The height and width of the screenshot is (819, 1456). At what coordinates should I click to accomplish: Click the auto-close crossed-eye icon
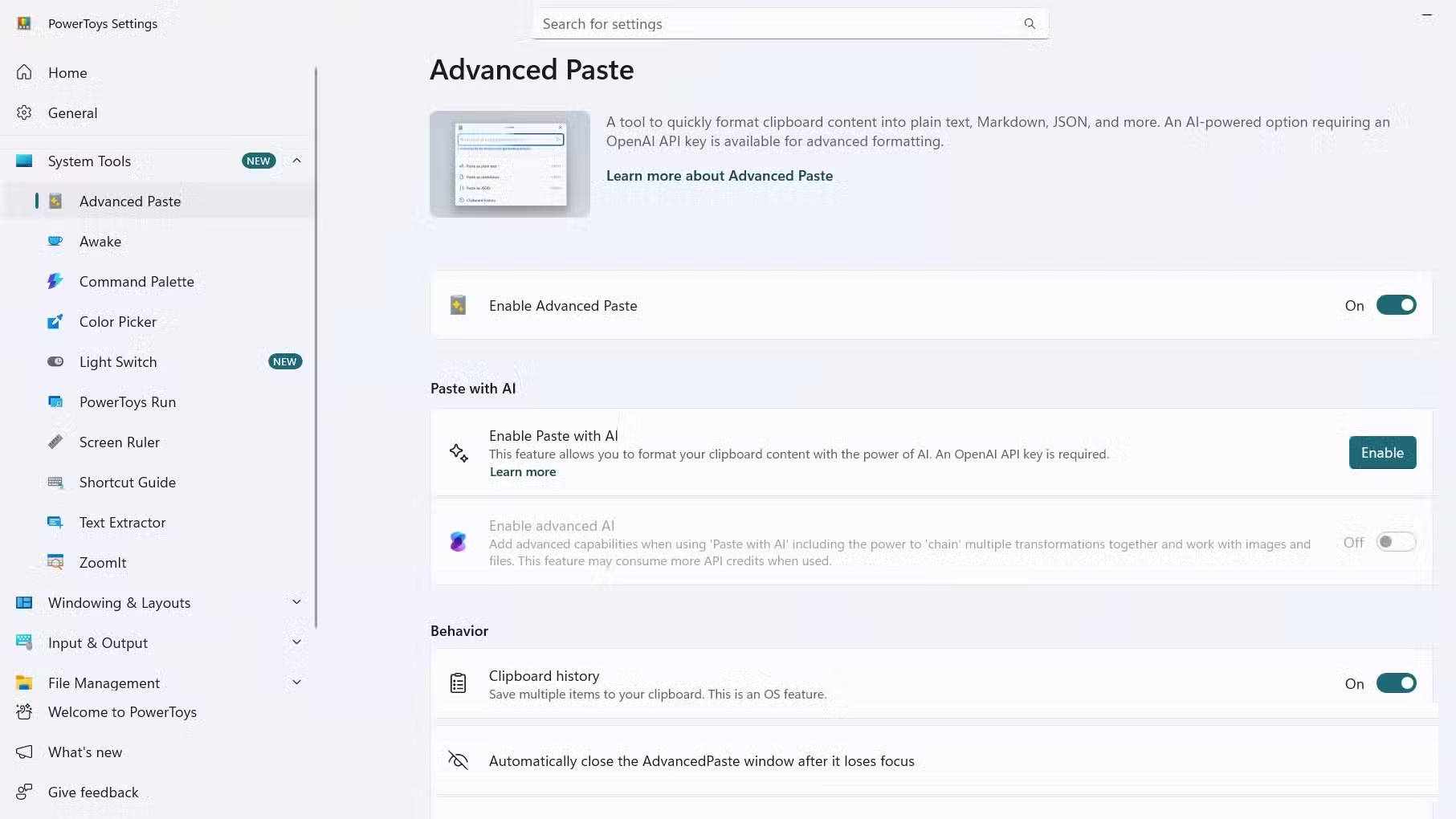458,760
